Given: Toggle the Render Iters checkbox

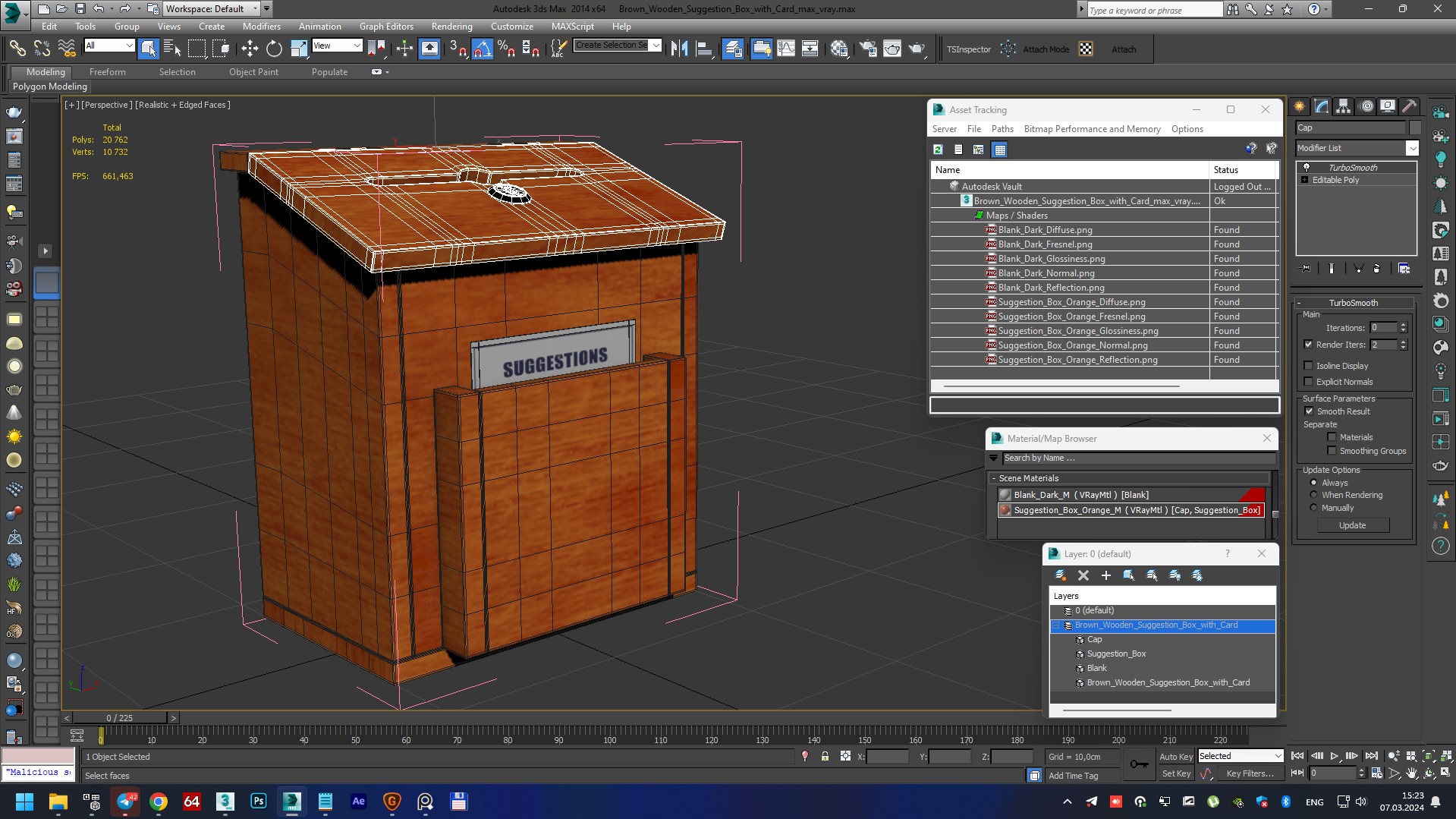Looking at the screenshot, I should point(1308,345).
